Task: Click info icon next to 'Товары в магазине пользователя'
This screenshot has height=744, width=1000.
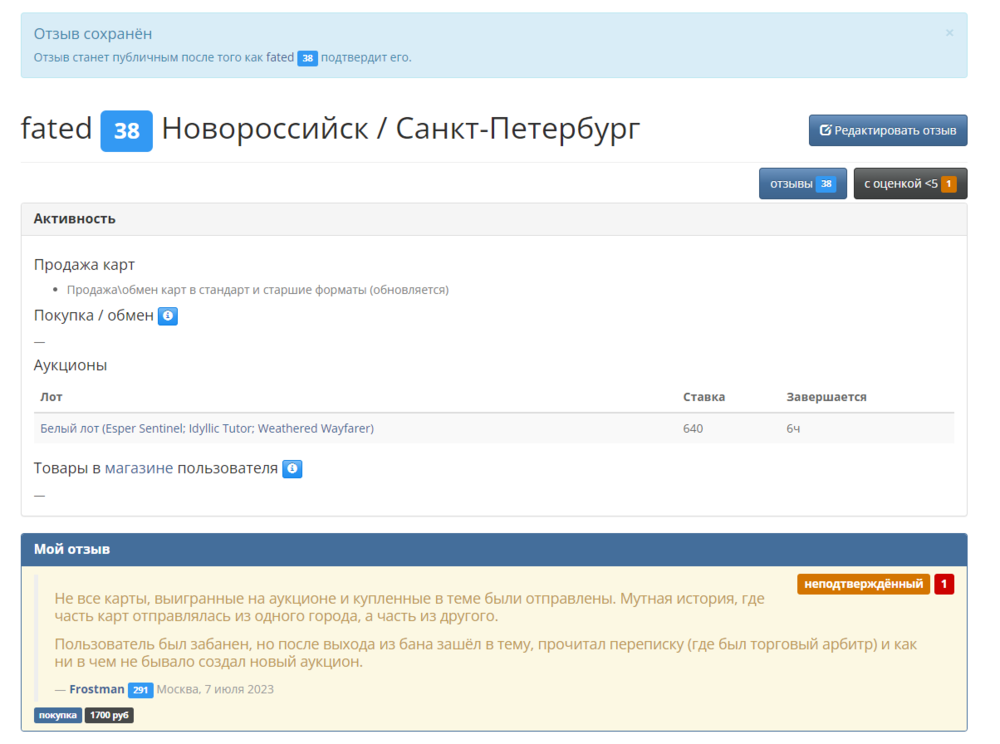Action: coord(292,469)
